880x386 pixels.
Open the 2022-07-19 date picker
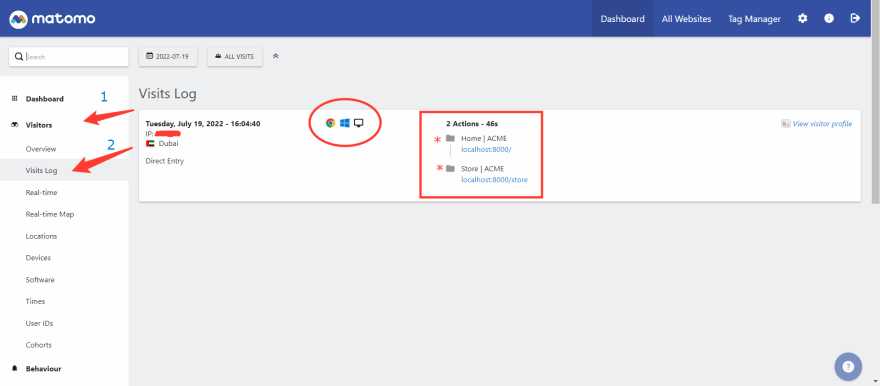pyautogui.click(x=168, y=57)
